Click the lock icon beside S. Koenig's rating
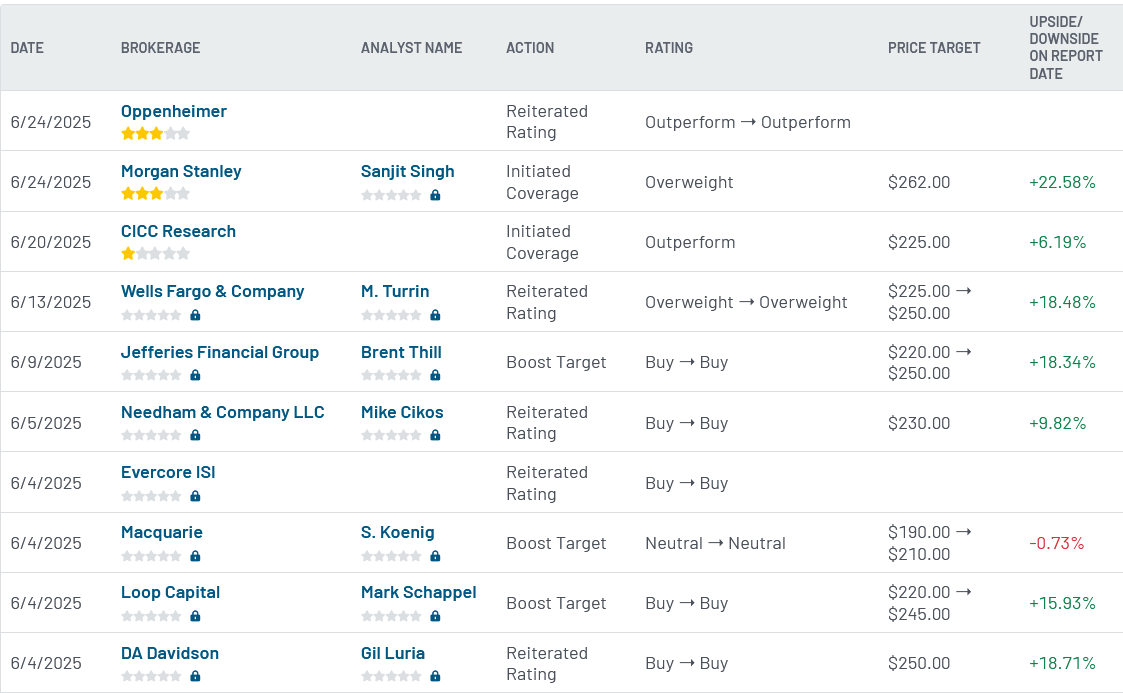Screen dimensions: 1123x693 click(x=435, y=556)
